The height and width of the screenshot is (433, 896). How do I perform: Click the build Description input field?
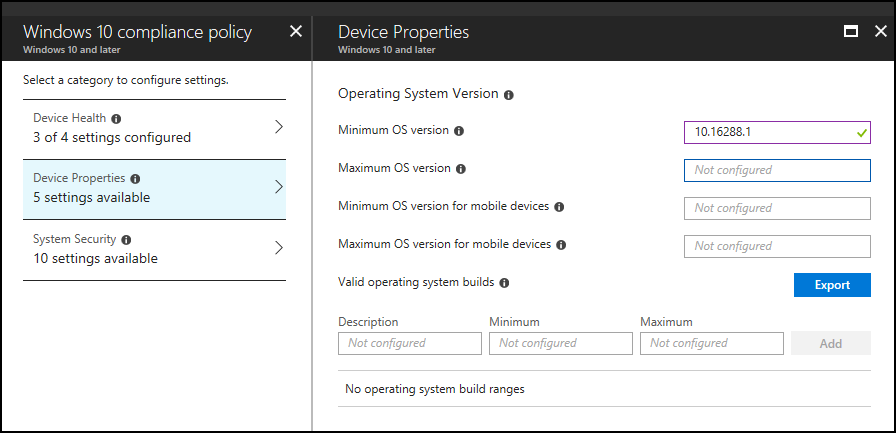pos(410,343)
